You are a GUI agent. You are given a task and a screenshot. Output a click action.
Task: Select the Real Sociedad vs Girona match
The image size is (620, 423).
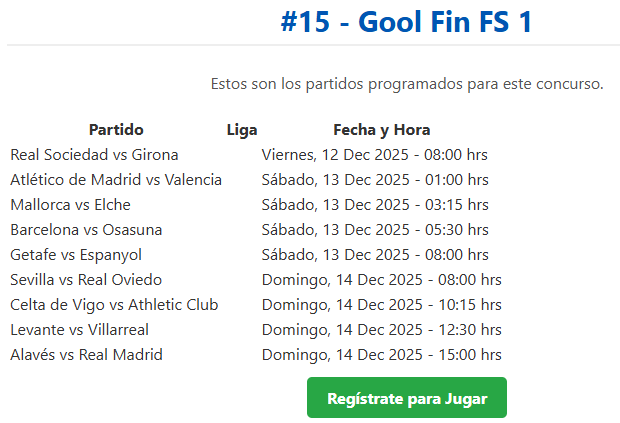tap(94, 155)
